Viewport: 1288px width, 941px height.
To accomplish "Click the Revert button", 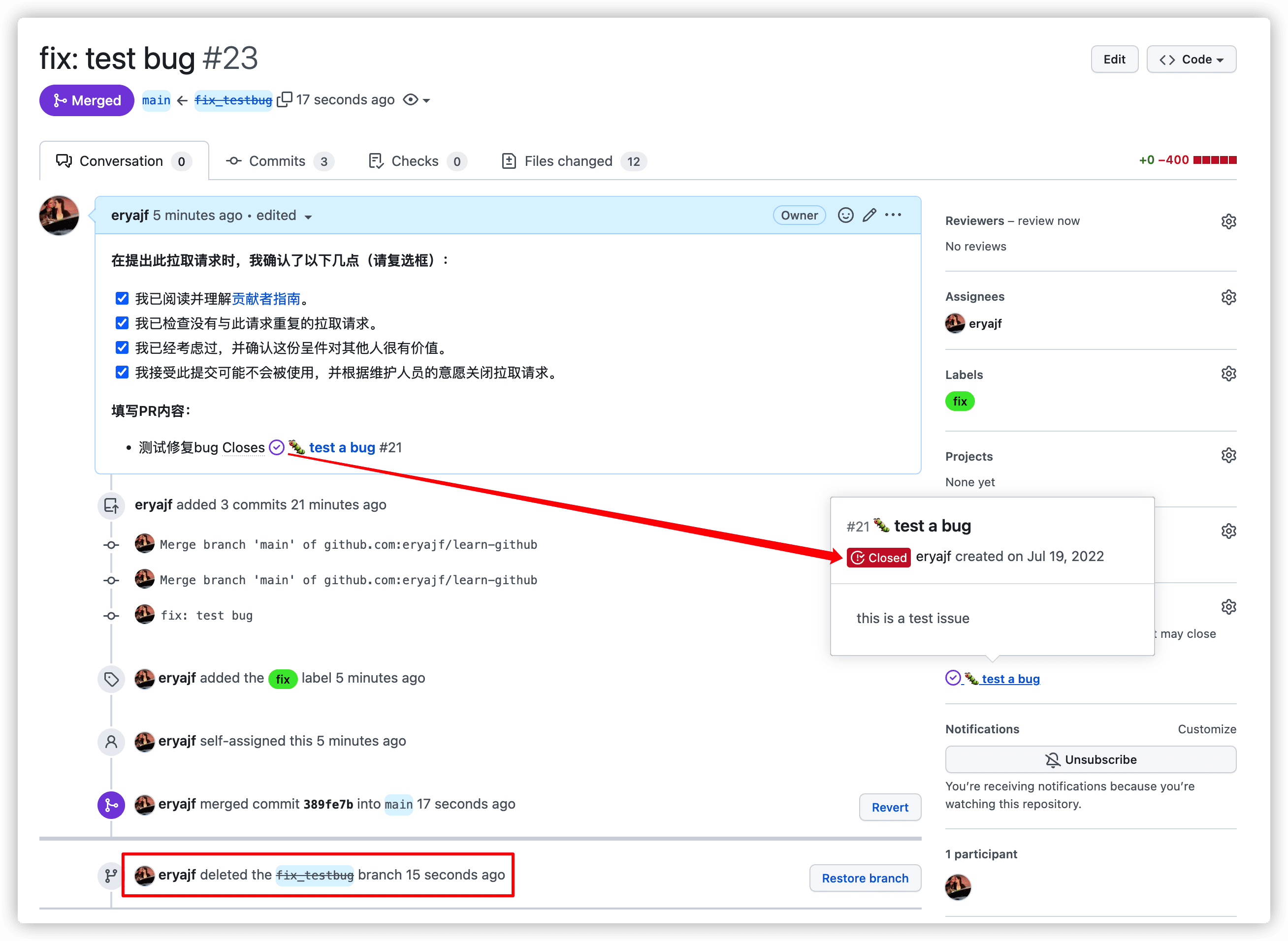I will click(x=890, y=807).
